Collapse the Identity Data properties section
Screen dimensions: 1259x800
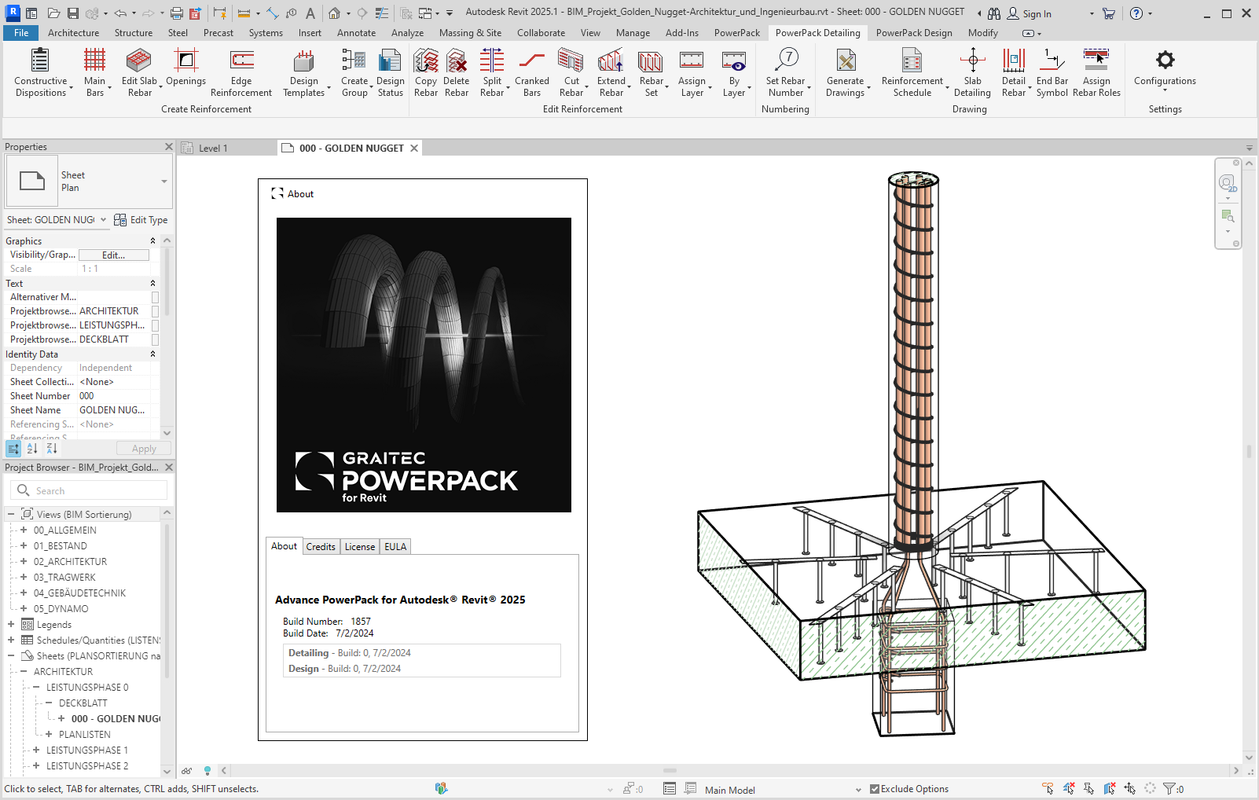point(153,354)
